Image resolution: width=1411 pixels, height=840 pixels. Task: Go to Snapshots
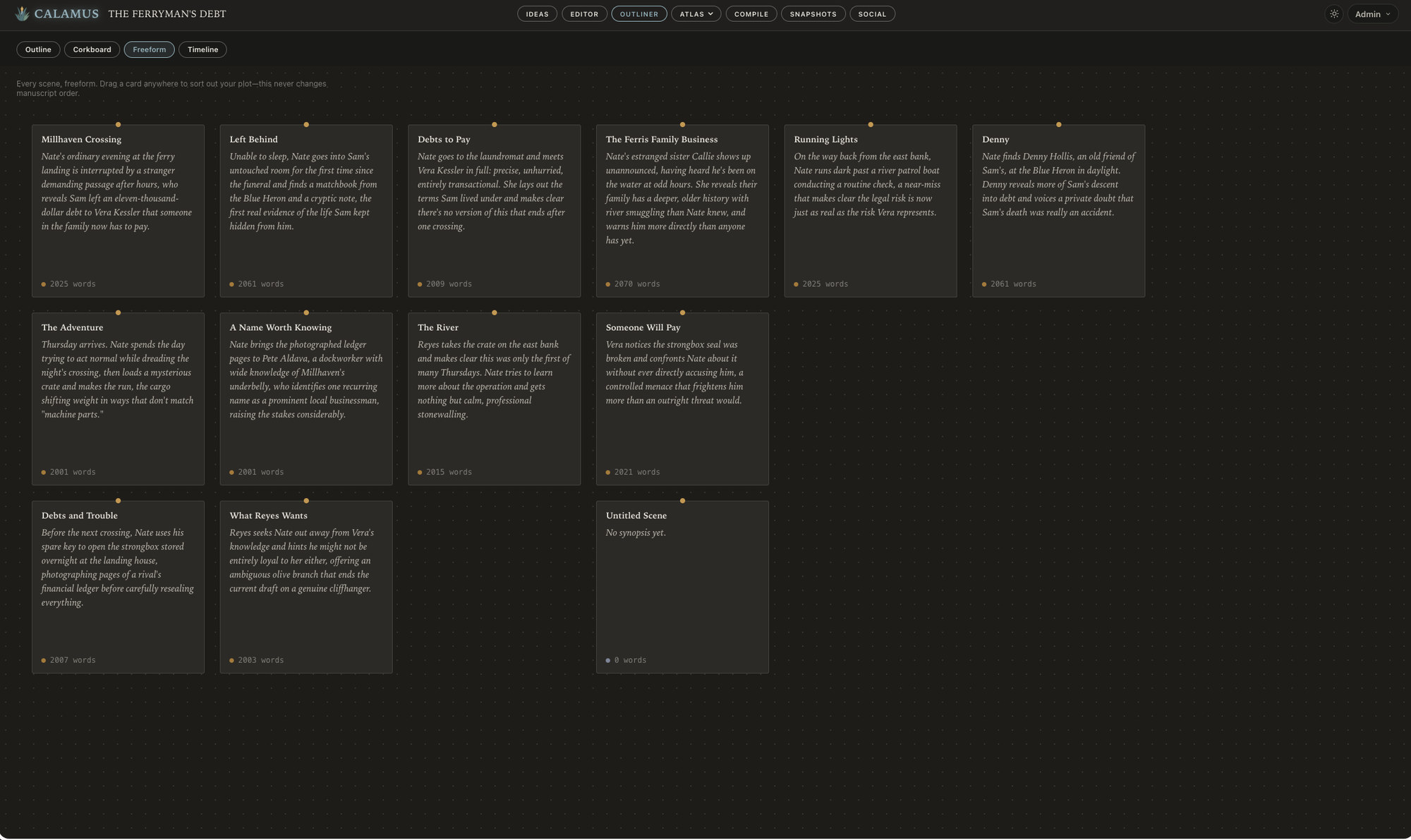pyautogui.click(x=813, y=14)
